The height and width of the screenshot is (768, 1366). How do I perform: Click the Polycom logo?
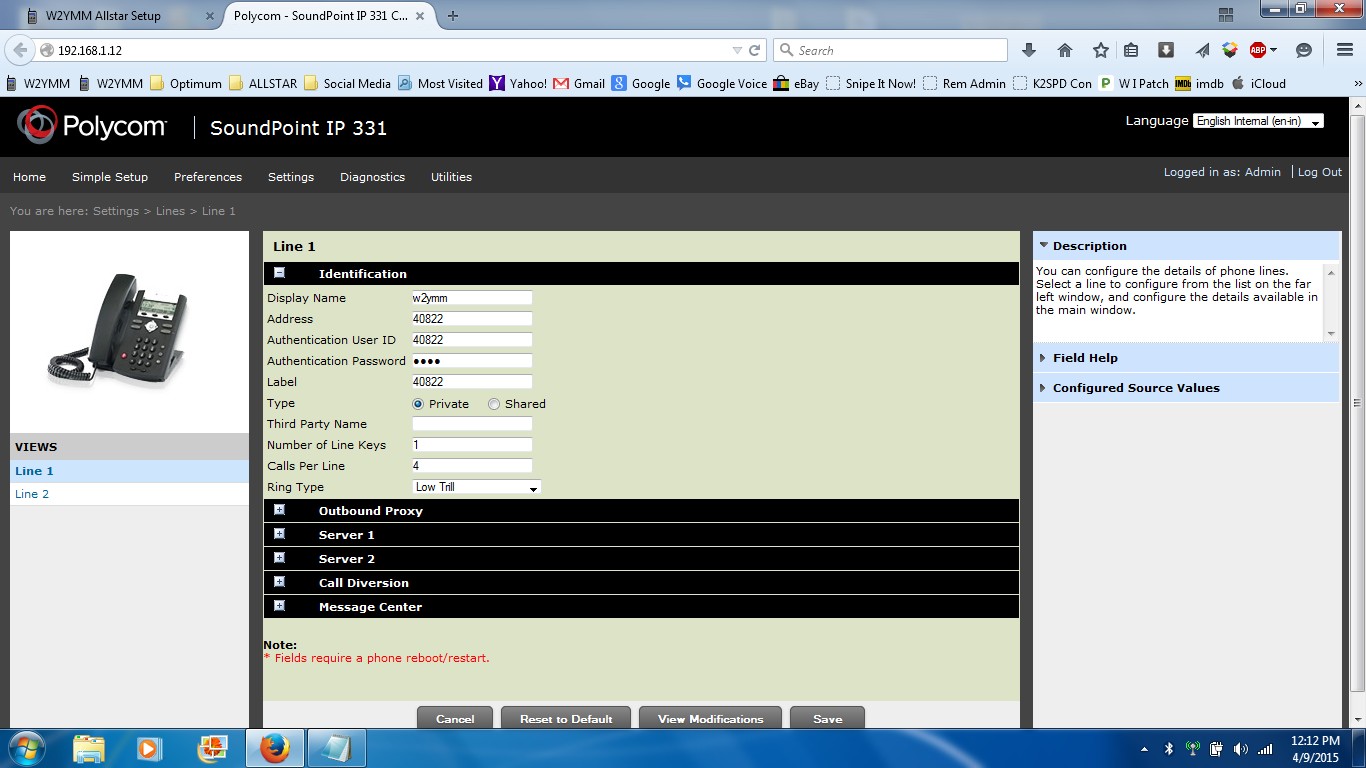tap(91, 126)
